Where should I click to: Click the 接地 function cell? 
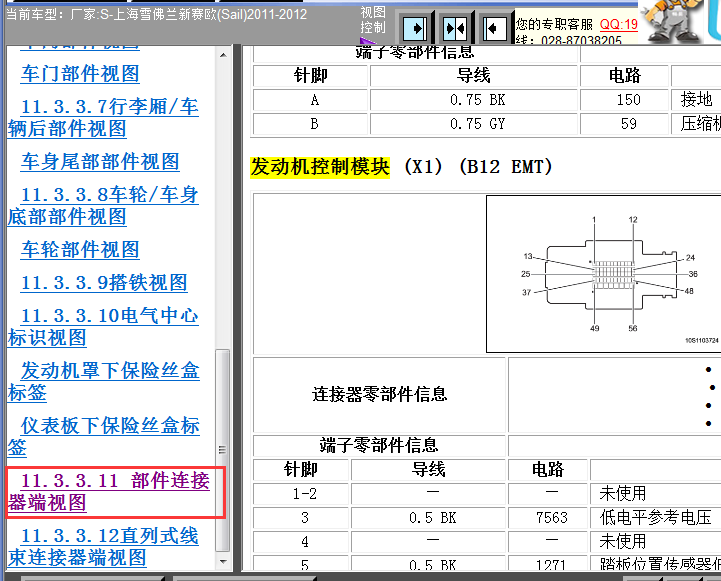(696, 100)
